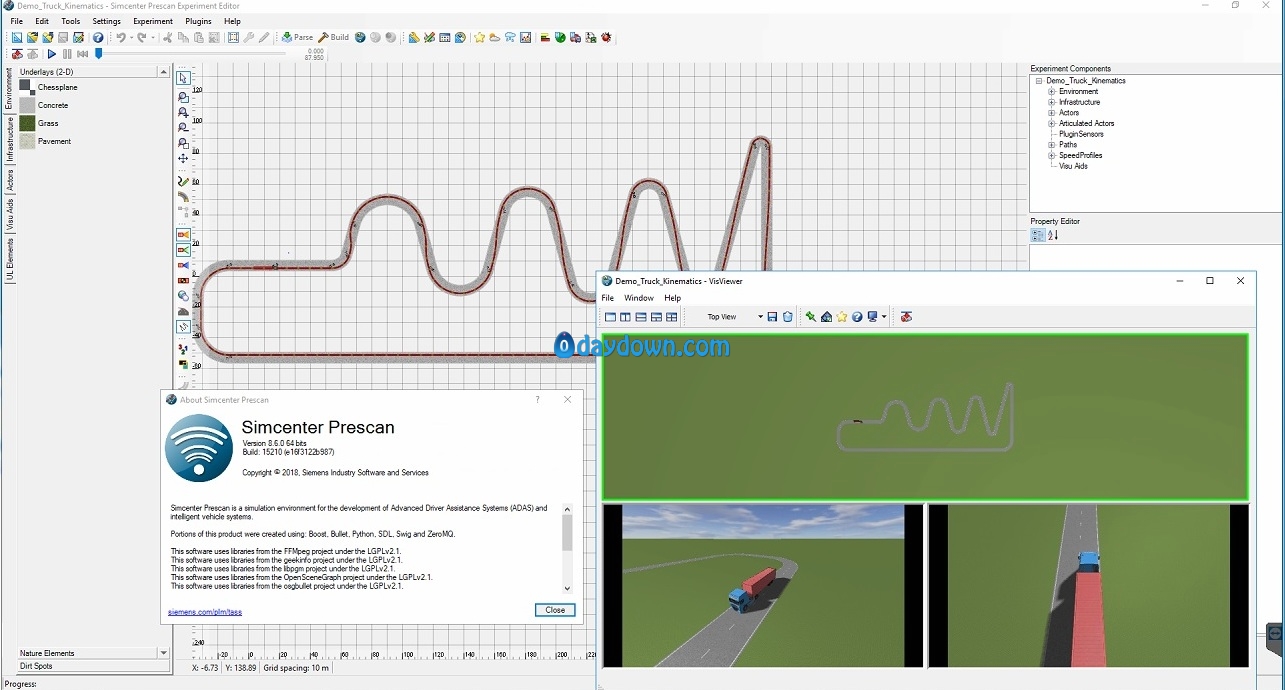1285x690 pixels.
Task: Click the yellow star favorites icon in Experiment Editor
Action: click(479, 37)
